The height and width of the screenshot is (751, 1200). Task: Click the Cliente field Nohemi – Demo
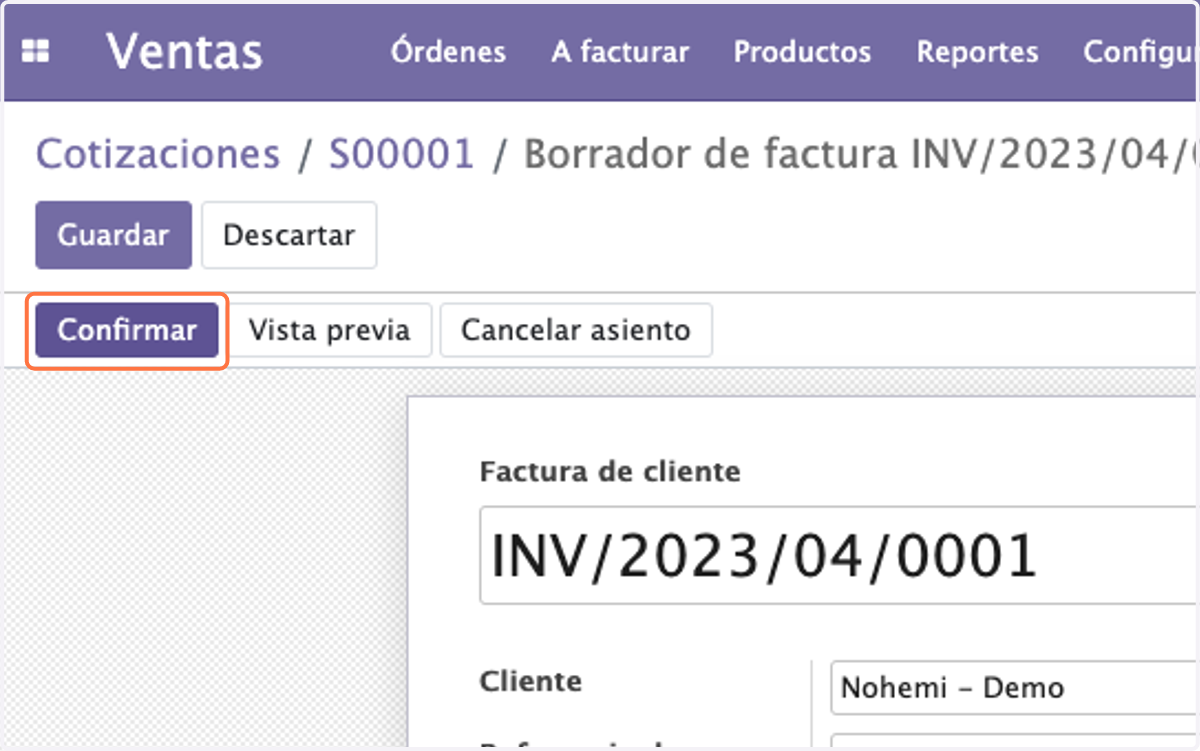click(x=1014, y=688)
